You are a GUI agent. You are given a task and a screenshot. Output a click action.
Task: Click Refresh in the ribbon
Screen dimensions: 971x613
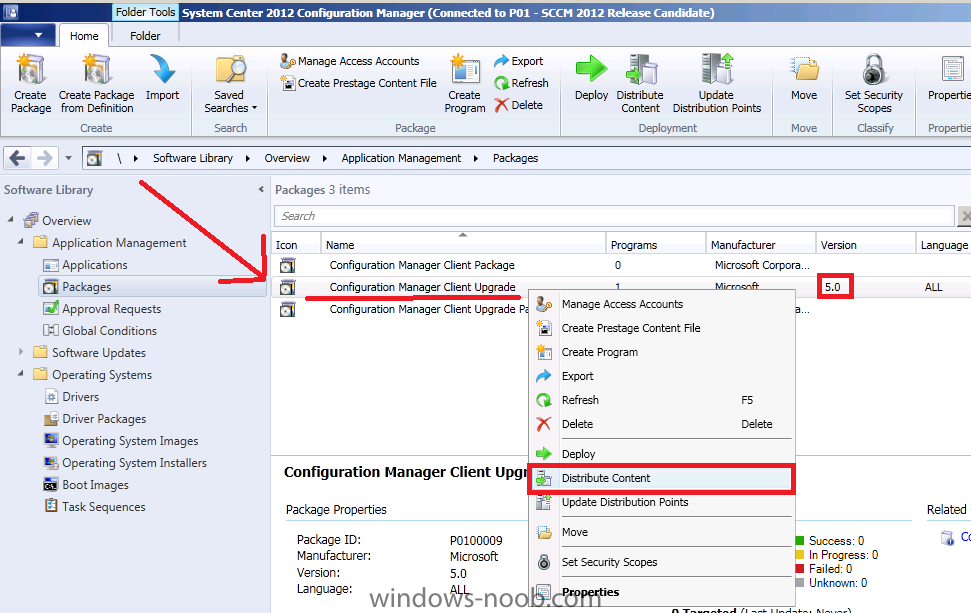(x=521, y=82)
